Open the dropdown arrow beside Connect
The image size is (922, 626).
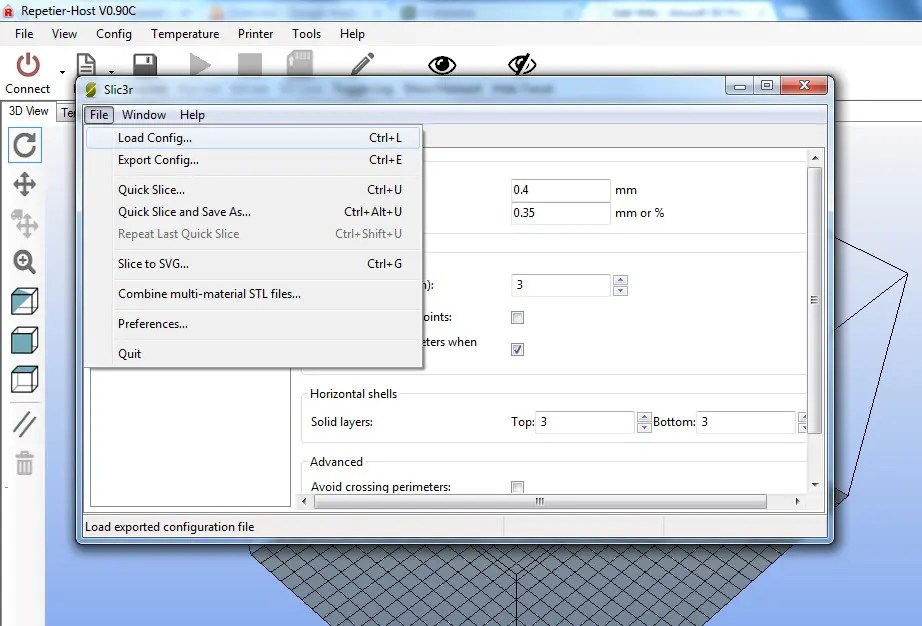62,72
